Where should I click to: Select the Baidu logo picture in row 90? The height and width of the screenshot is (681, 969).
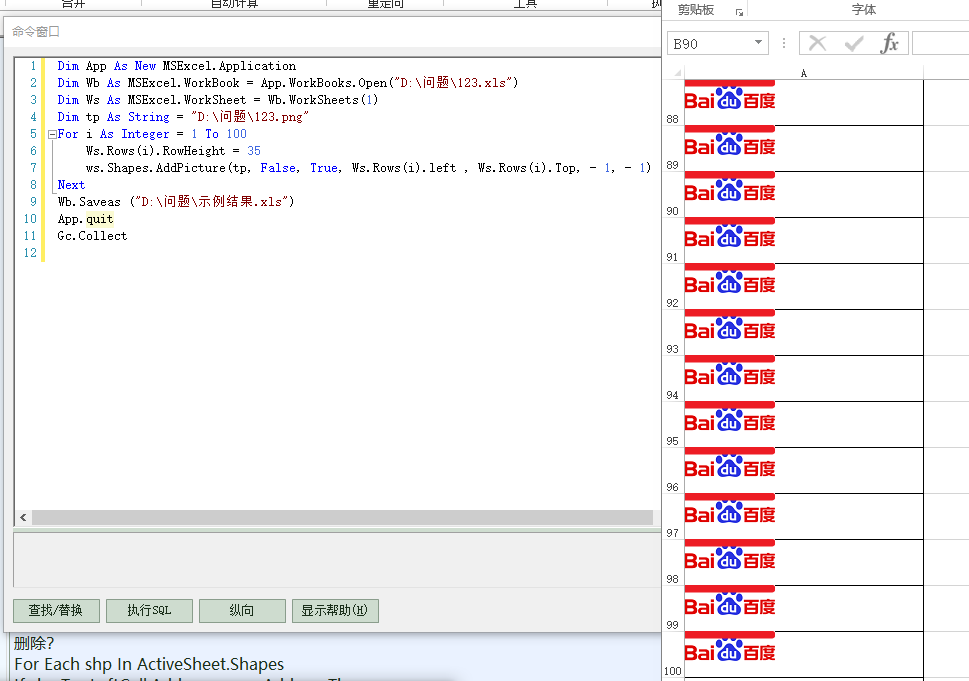coord(729,192)
